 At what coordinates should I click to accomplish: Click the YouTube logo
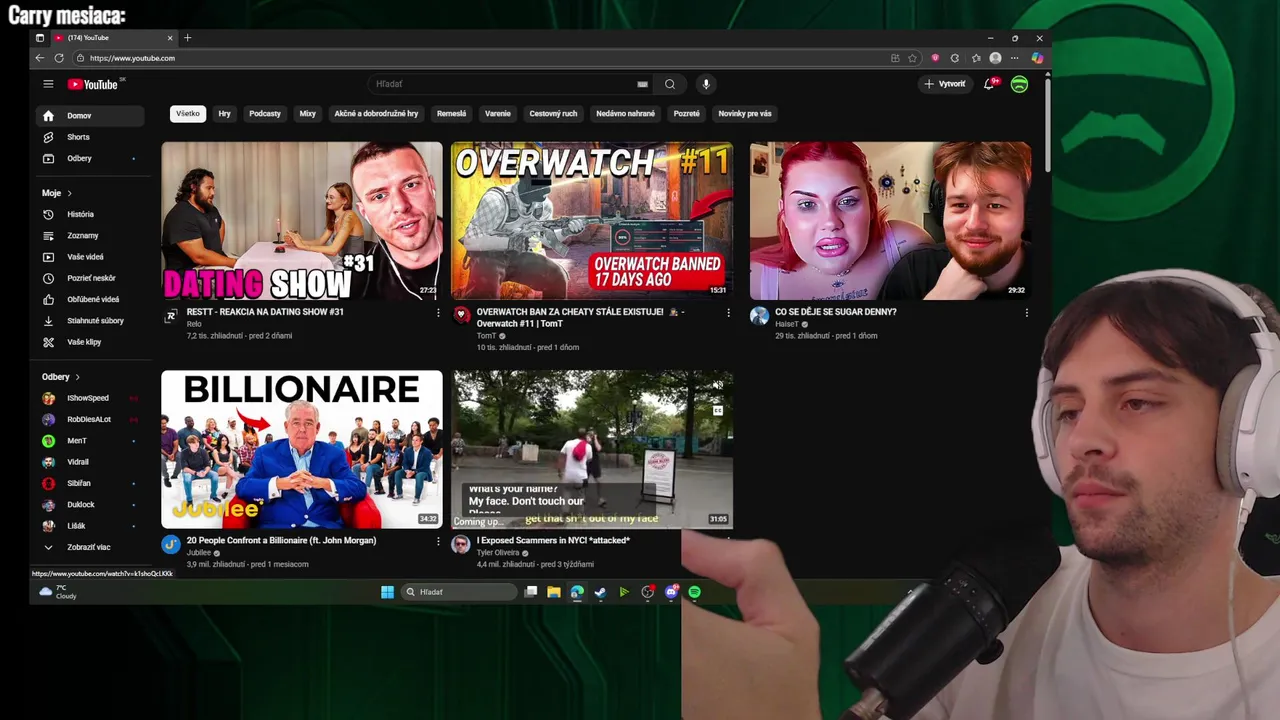point(95,84)
